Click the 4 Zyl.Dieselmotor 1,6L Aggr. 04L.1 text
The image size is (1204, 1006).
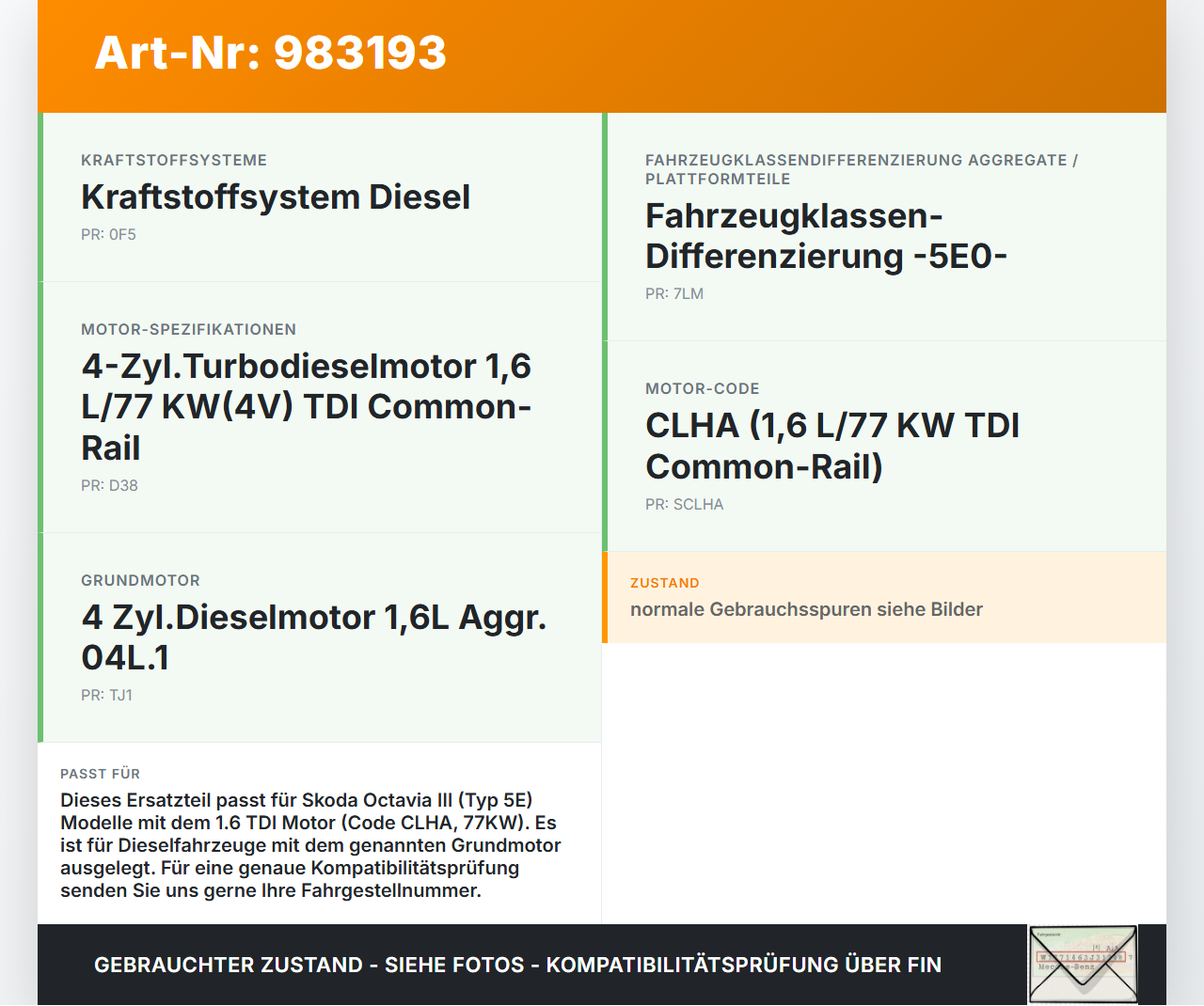tap(314, 637)
